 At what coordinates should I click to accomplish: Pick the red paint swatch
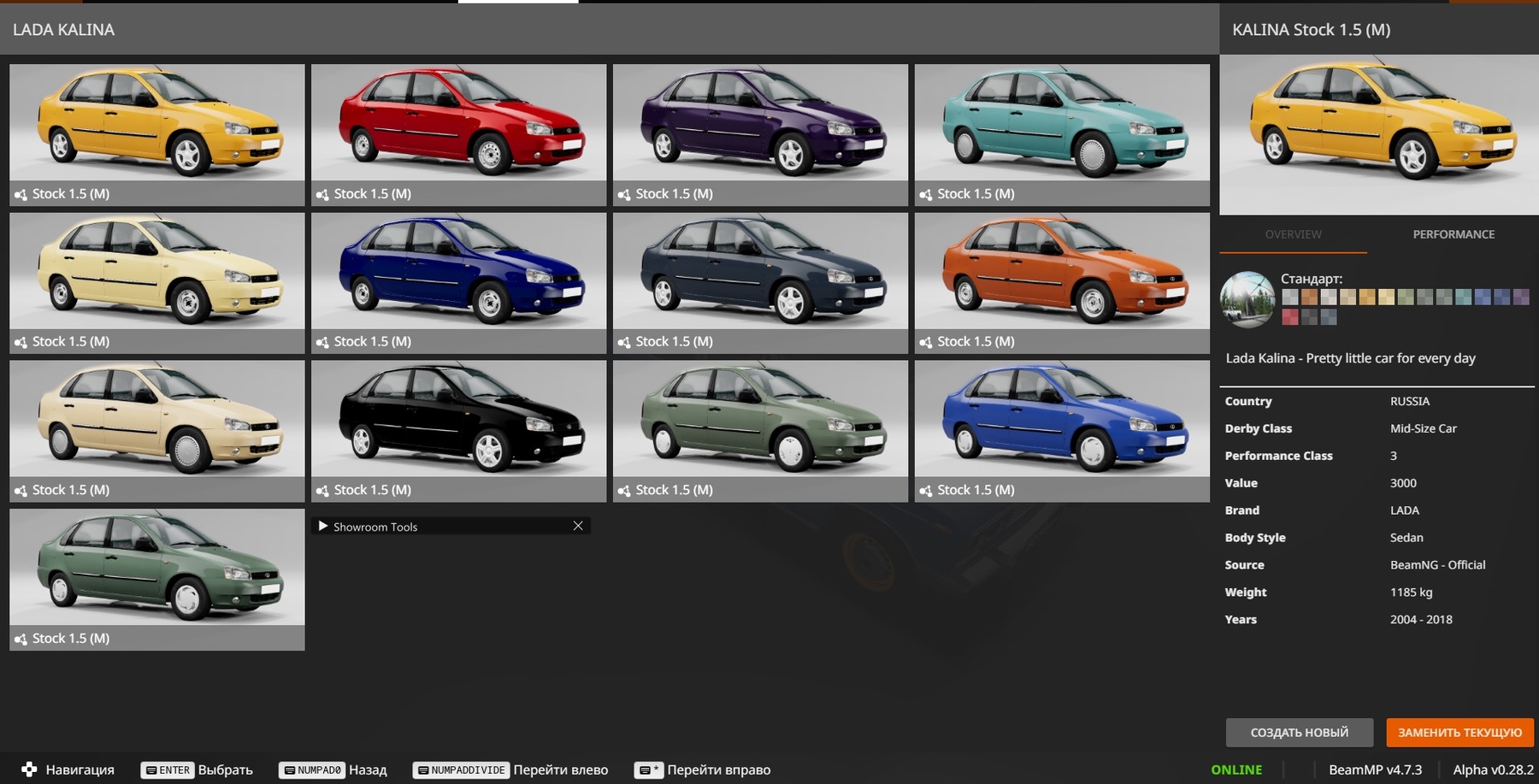click(x=1290, y=317)
